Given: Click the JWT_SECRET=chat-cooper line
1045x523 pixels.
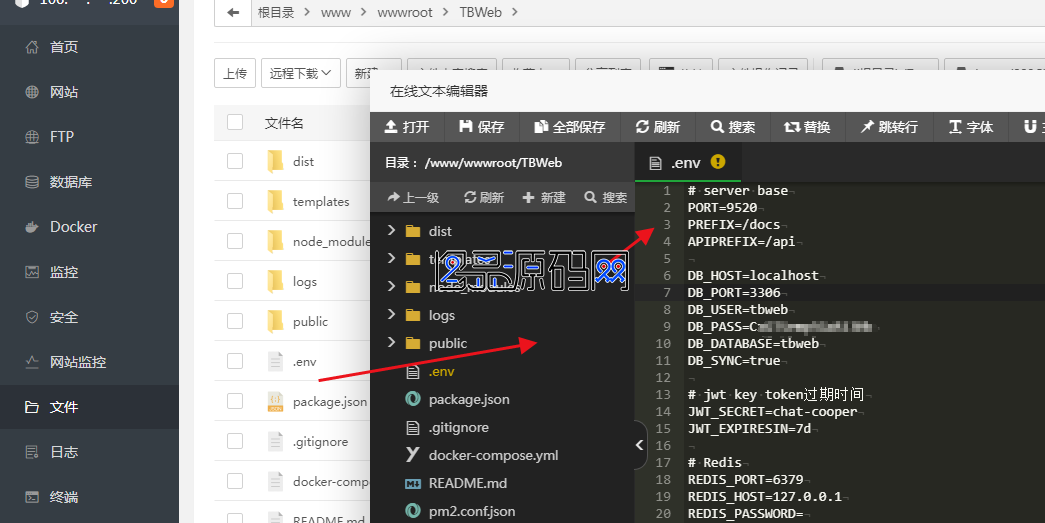Looking at the screenshot, I should tap(772, 412).
